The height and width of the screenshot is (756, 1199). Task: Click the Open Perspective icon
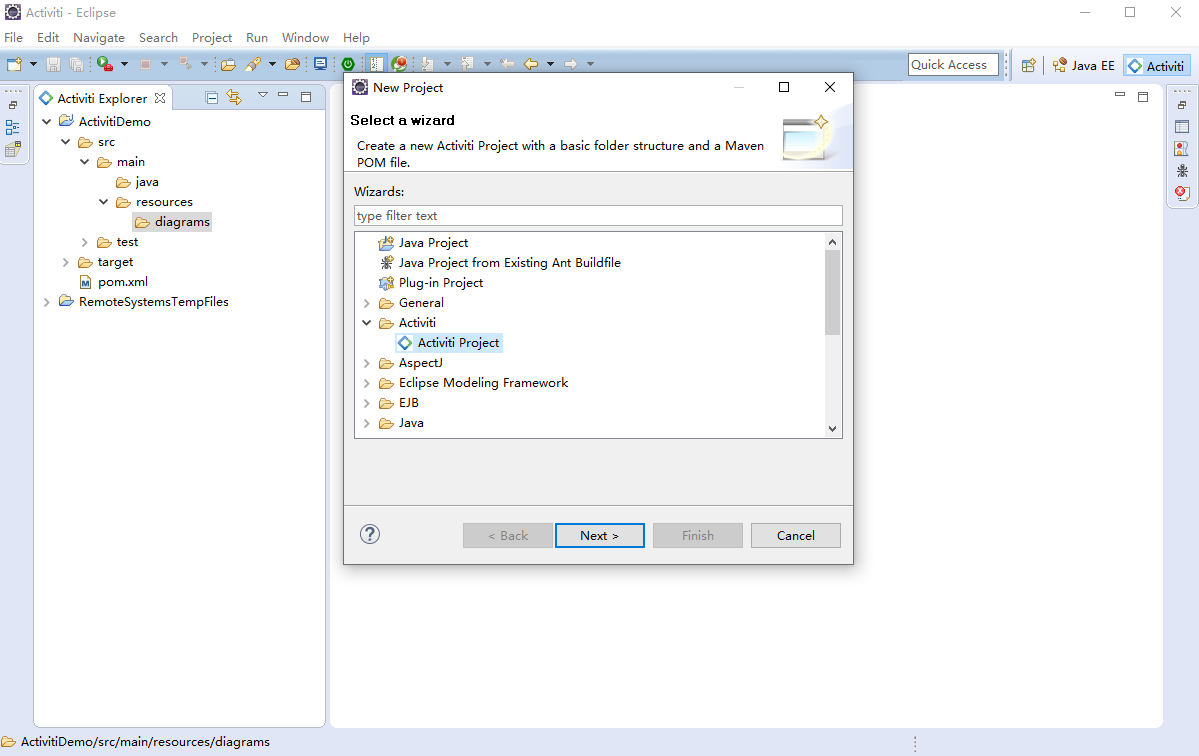click(x=1028, y=66)
